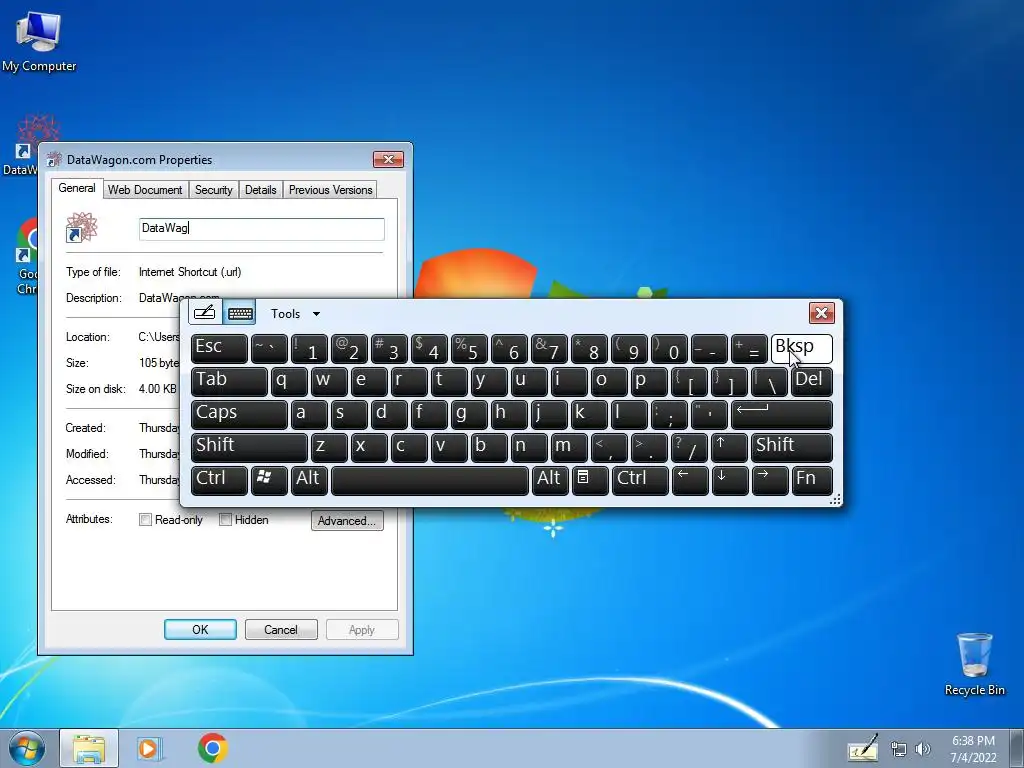Image resolution: width=1024 pixels, height=768 pixels.
Task: Cancel the Properties dialog
Action: pos(281,630)
